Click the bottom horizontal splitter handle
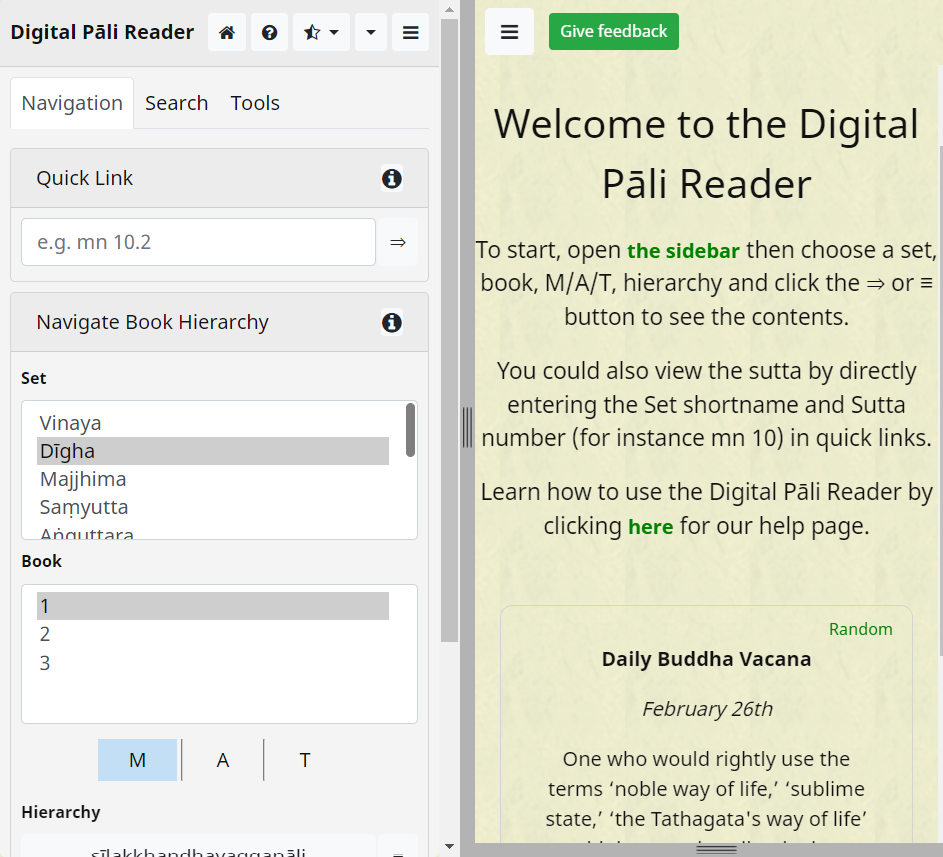943x857 pixels. click(716, 850)
